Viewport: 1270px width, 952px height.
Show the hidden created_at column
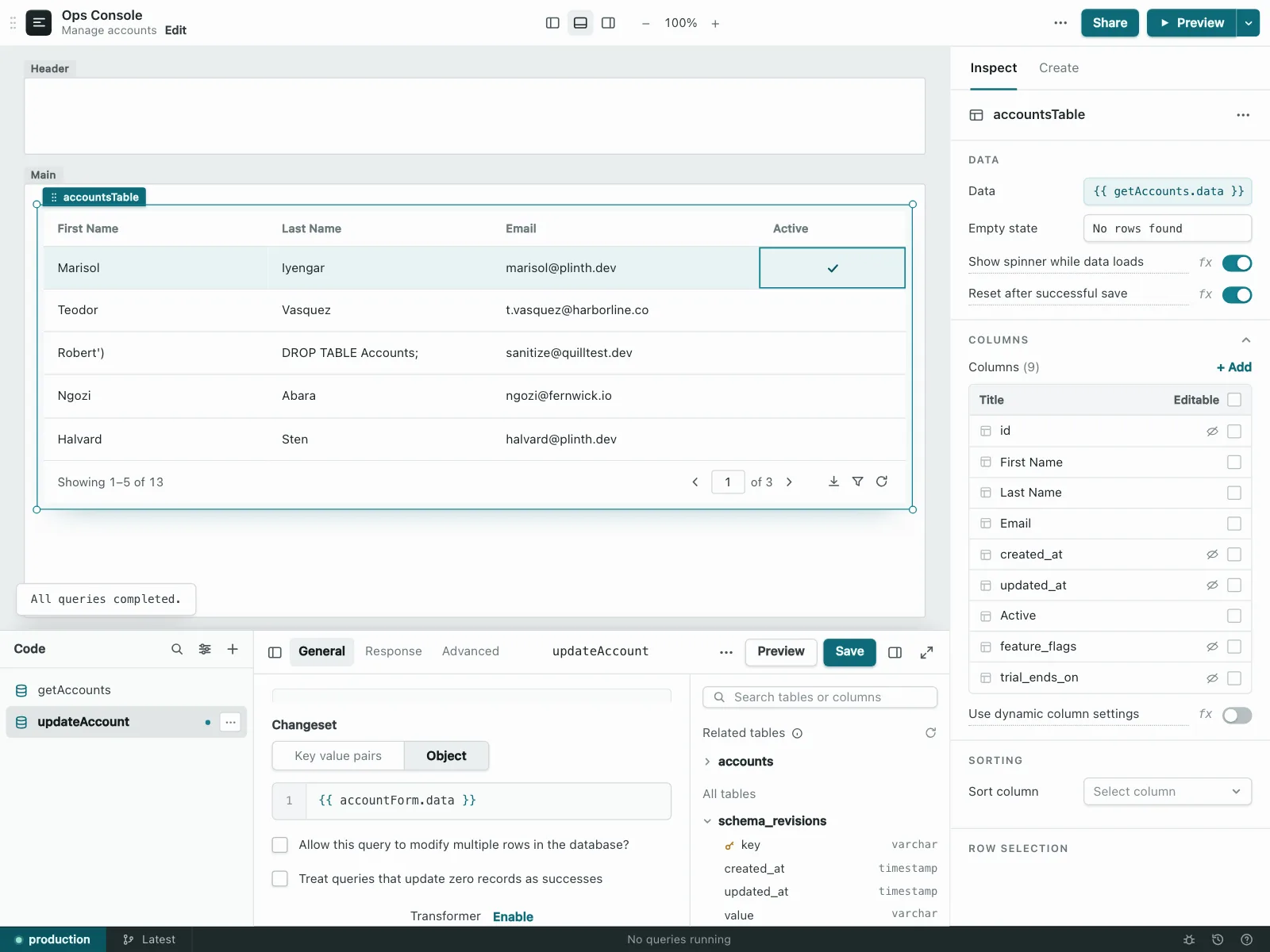pyautogui.click(x=1212, y=555)
